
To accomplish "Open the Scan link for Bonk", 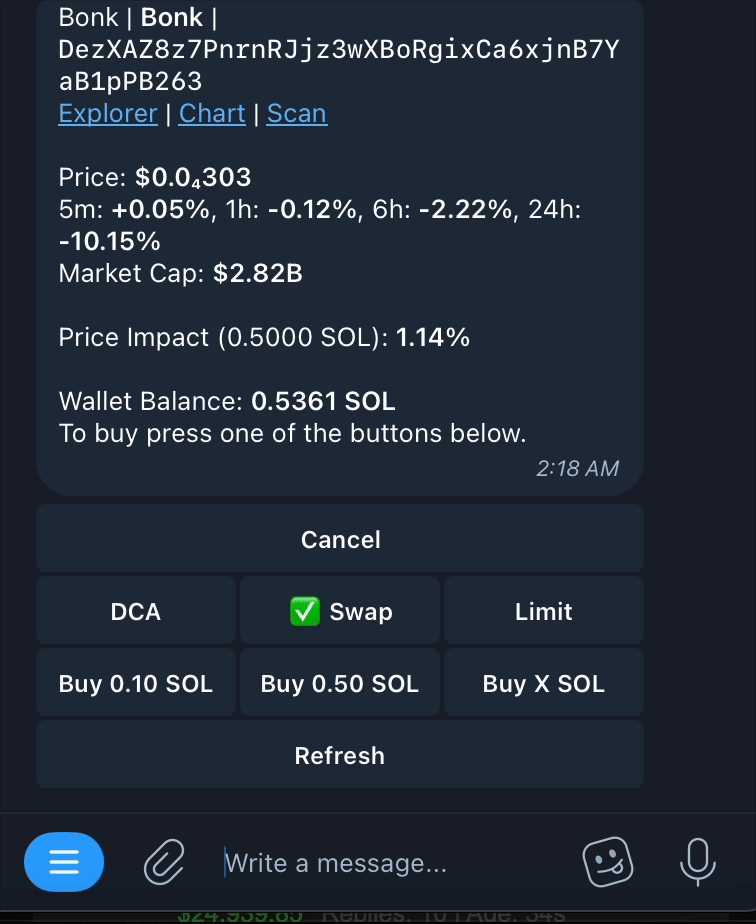I will tap(296, 114).
